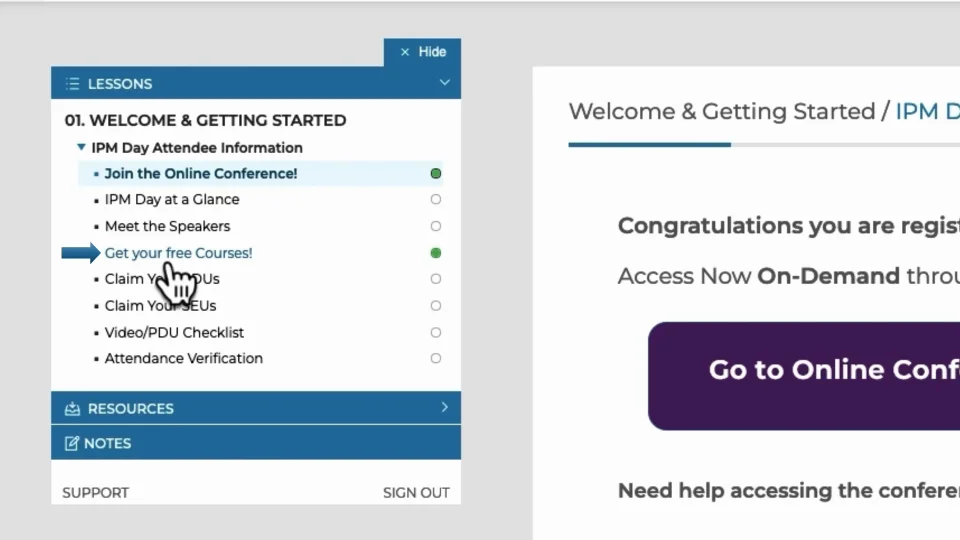This screenshot has height=540, width=960.
Task: Open the Support link
Action: coord(96,492)
